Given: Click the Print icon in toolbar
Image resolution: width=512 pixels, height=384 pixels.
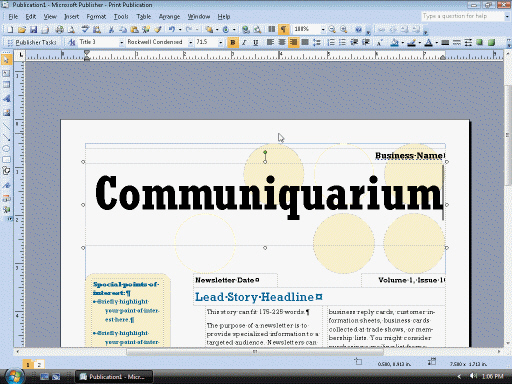Looking at the screenshot, I should [60, 30].
